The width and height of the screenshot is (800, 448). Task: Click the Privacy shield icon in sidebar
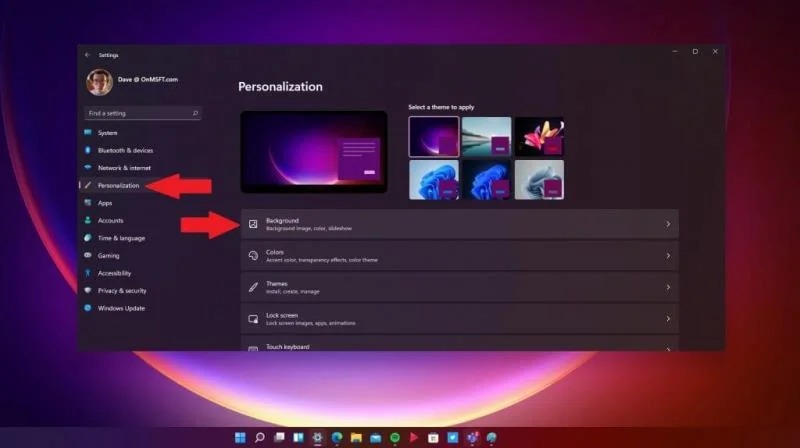pos(88,290)
